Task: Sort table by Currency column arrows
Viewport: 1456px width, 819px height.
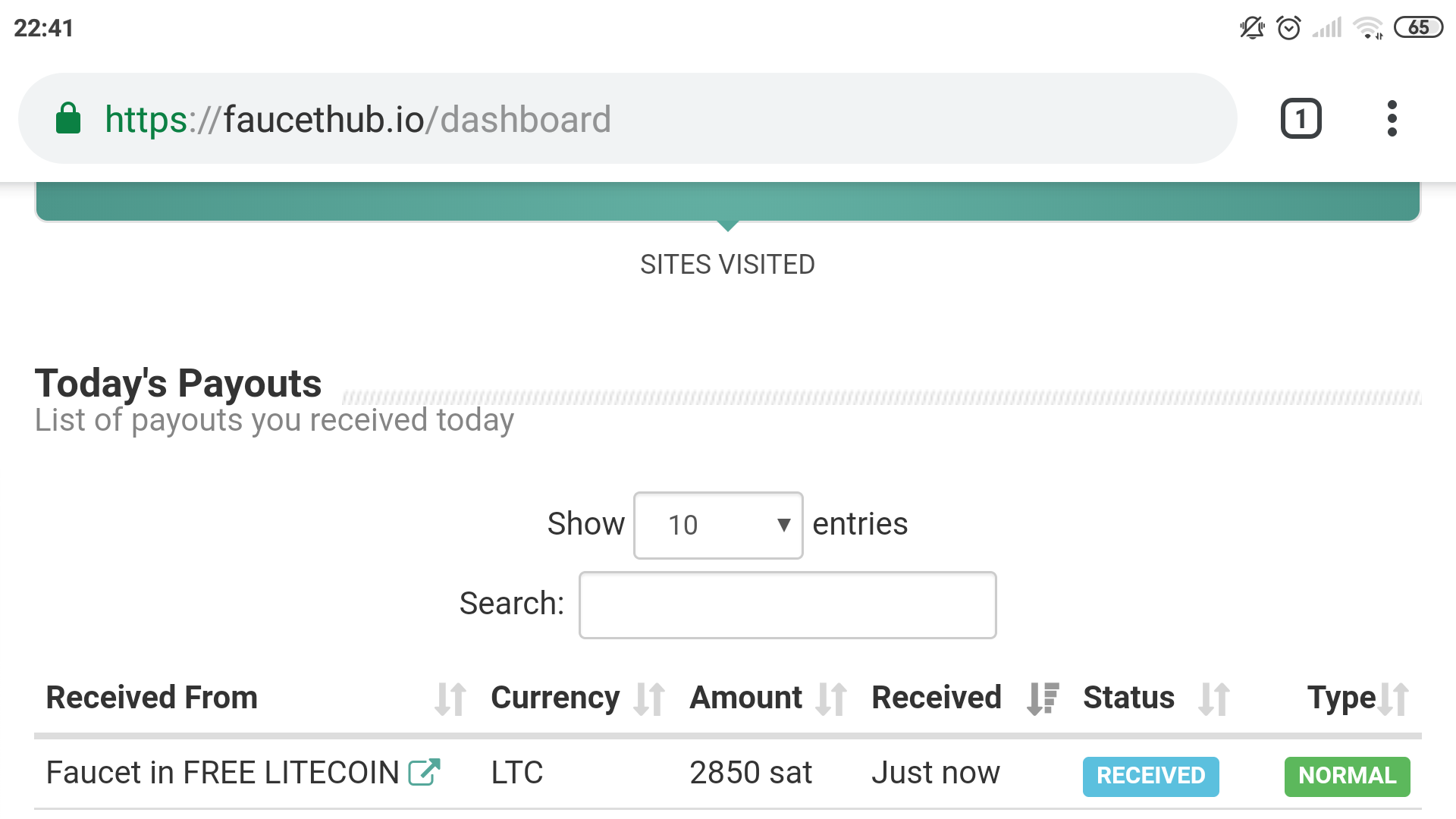Action: click(649, 698)
